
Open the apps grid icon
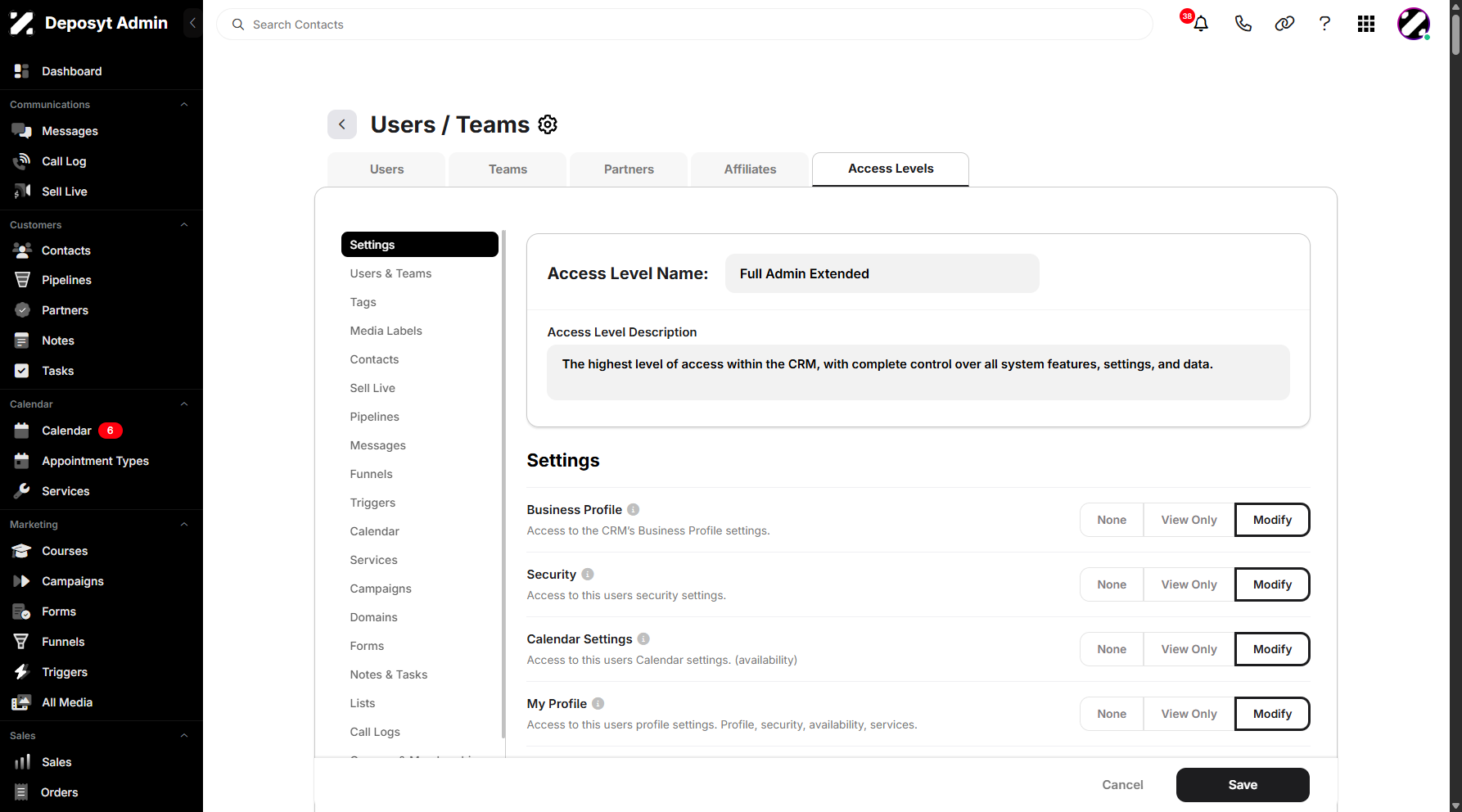(1365, 24)
